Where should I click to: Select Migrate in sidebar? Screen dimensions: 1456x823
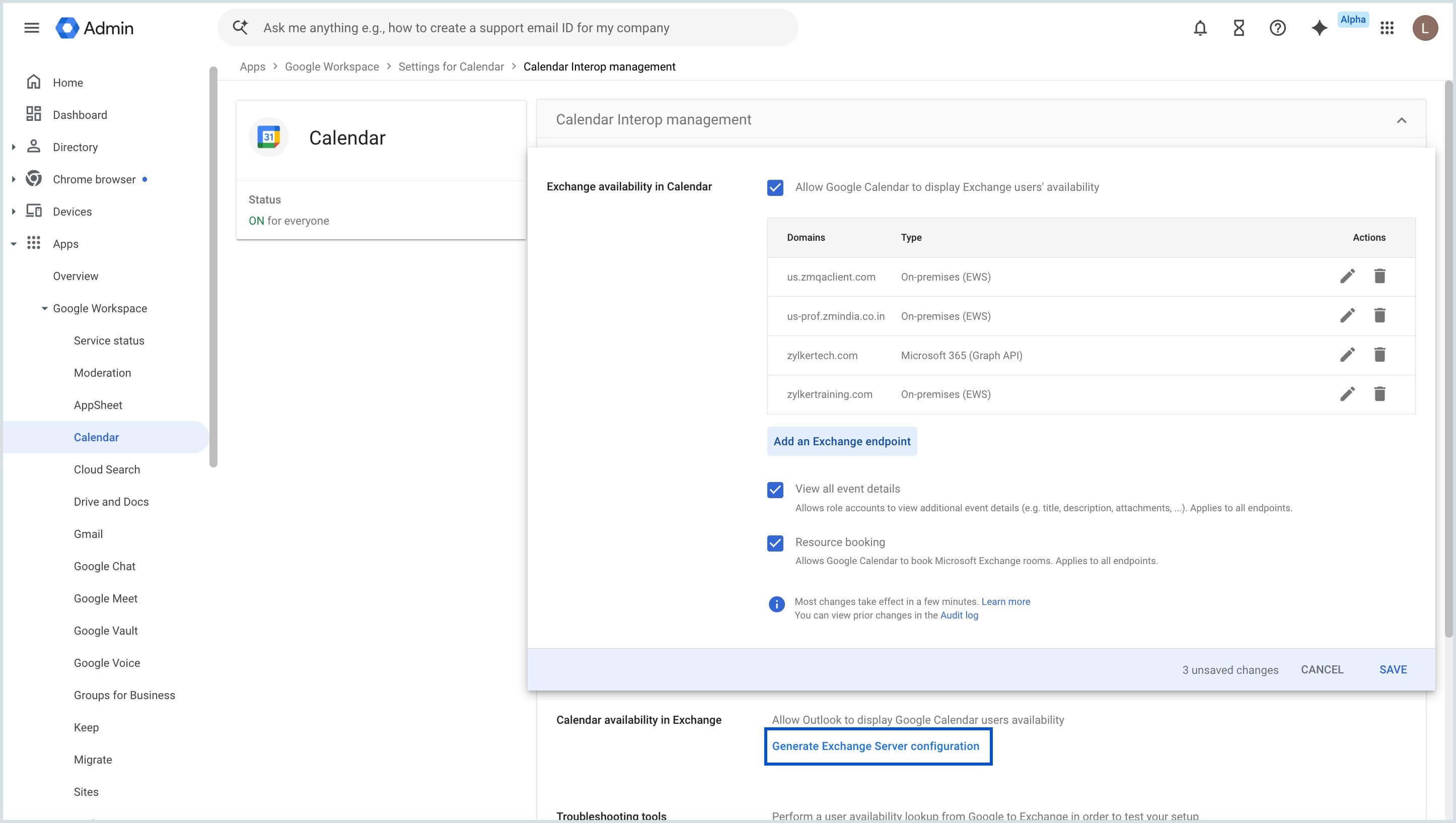click(x=93, y=760)
